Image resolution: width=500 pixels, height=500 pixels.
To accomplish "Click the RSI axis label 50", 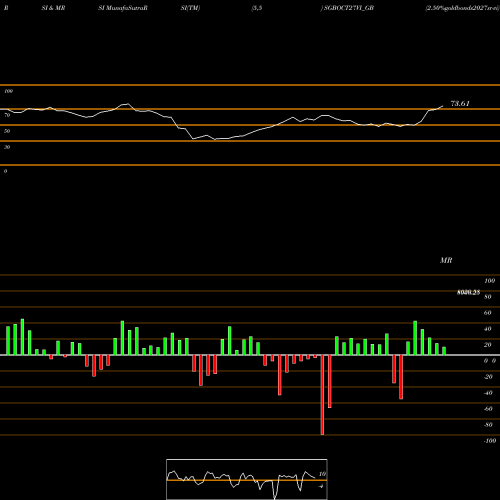I will tap(7, 131).
